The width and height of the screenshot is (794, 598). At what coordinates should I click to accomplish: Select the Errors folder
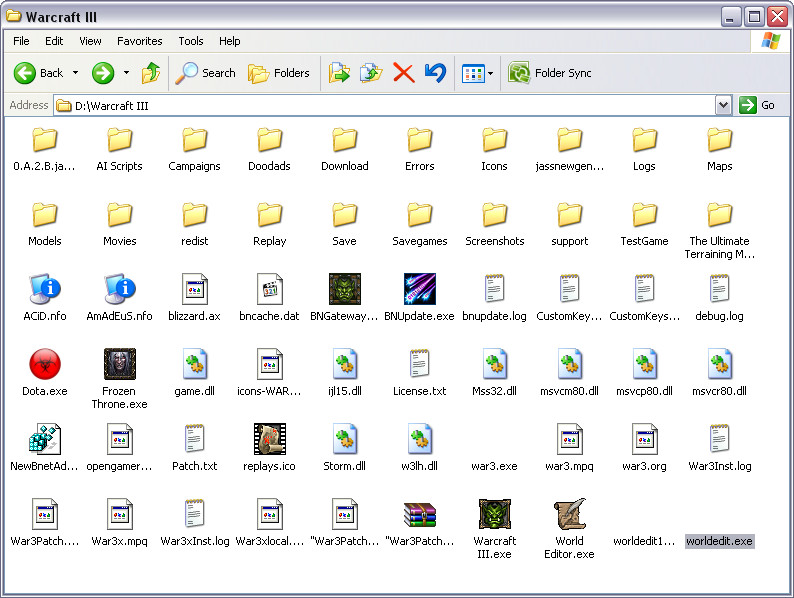[x=419, y=148]
